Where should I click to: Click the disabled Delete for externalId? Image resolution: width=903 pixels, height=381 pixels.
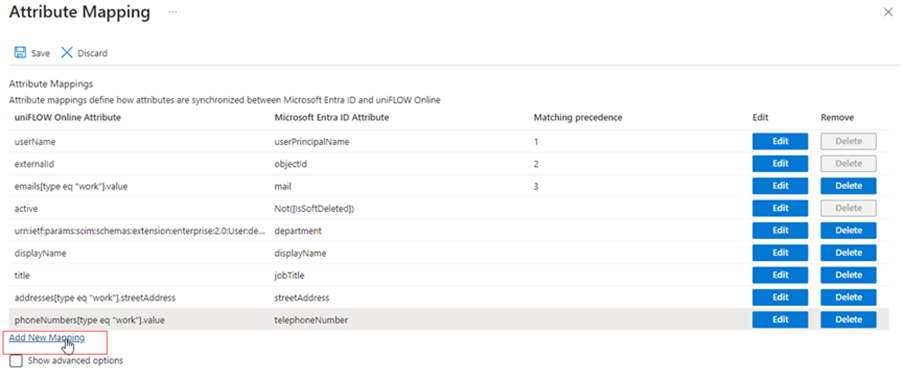[x=848, y=163]
